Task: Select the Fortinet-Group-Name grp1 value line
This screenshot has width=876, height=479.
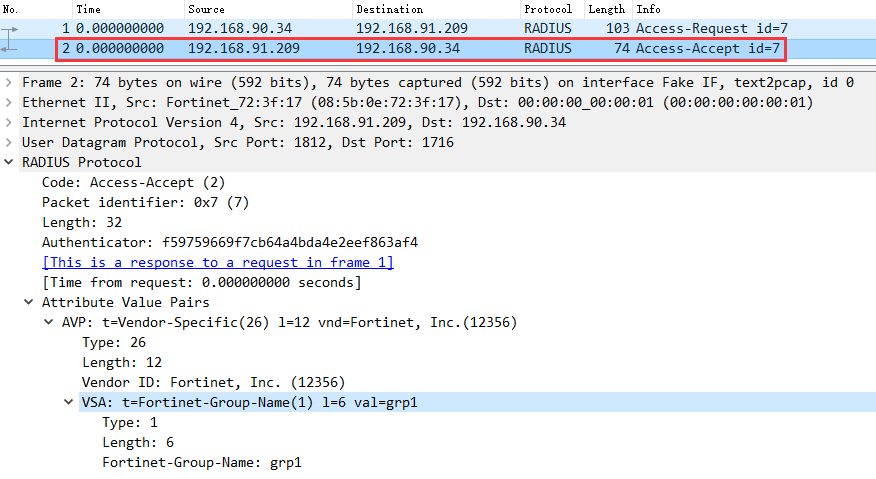Action: coord(201,462)
